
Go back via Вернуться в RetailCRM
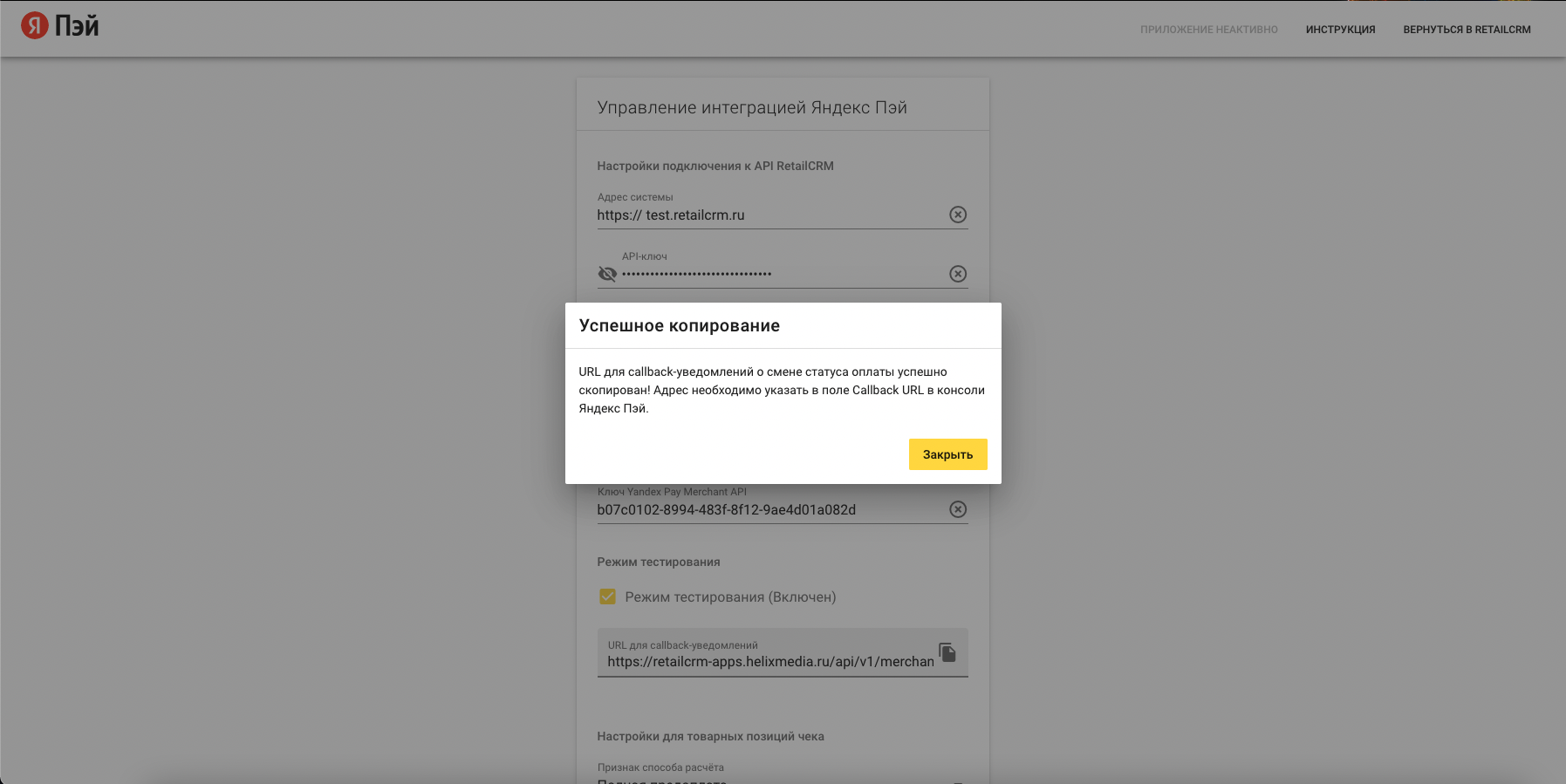click(x=1467, y=30)
